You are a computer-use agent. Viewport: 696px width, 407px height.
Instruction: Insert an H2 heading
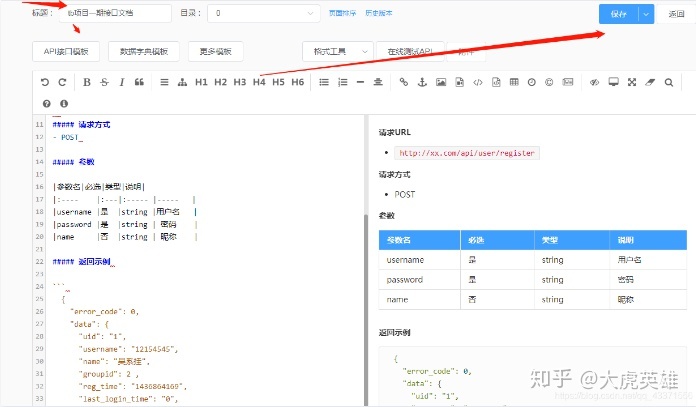pyautogui.click(x=220, y=82)
